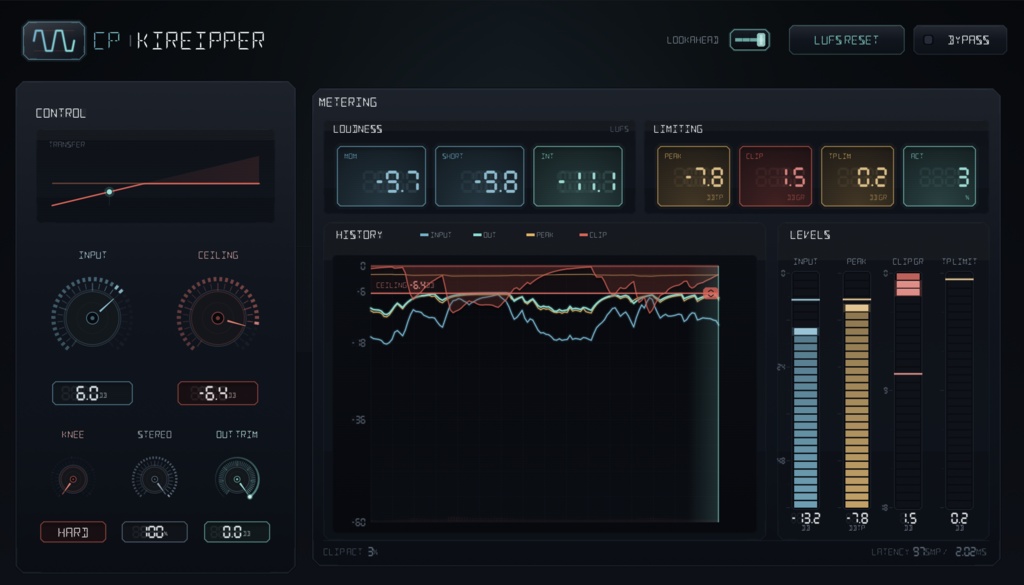This screenshot has width=1024, height=585.
Task: Click the Ceiling knob
Action: pyautogui.click(x=217, y=318)
